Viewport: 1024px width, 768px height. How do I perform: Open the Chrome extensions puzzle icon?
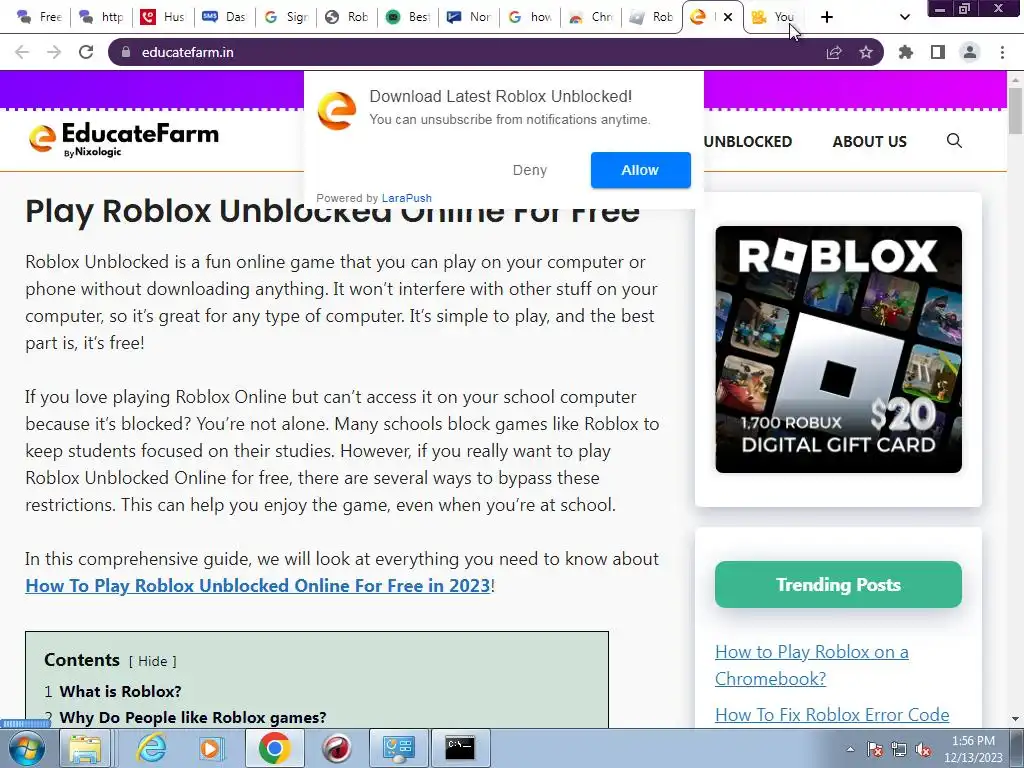pos(906,52)
